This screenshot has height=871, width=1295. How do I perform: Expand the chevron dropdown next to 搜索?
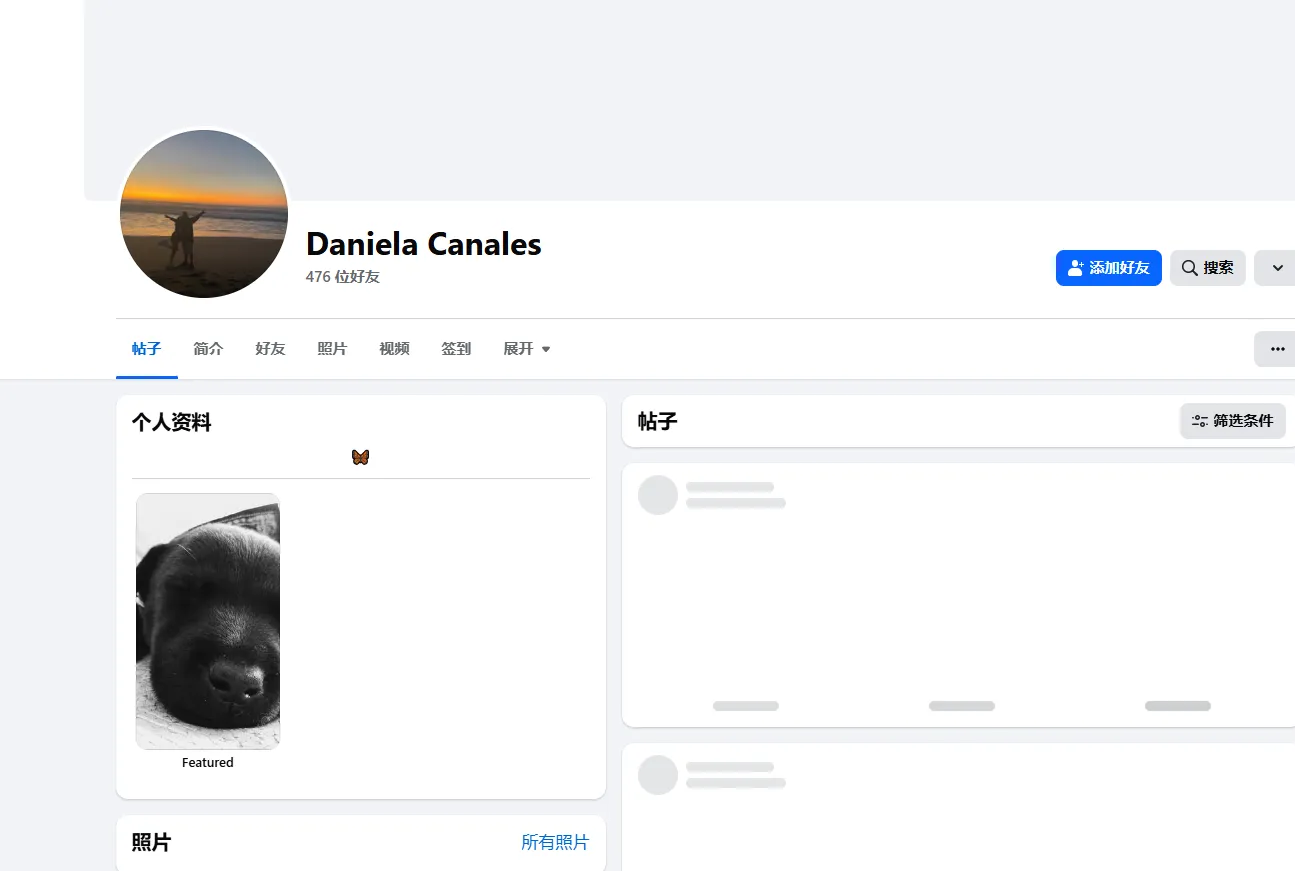[x=1277, y=268]
